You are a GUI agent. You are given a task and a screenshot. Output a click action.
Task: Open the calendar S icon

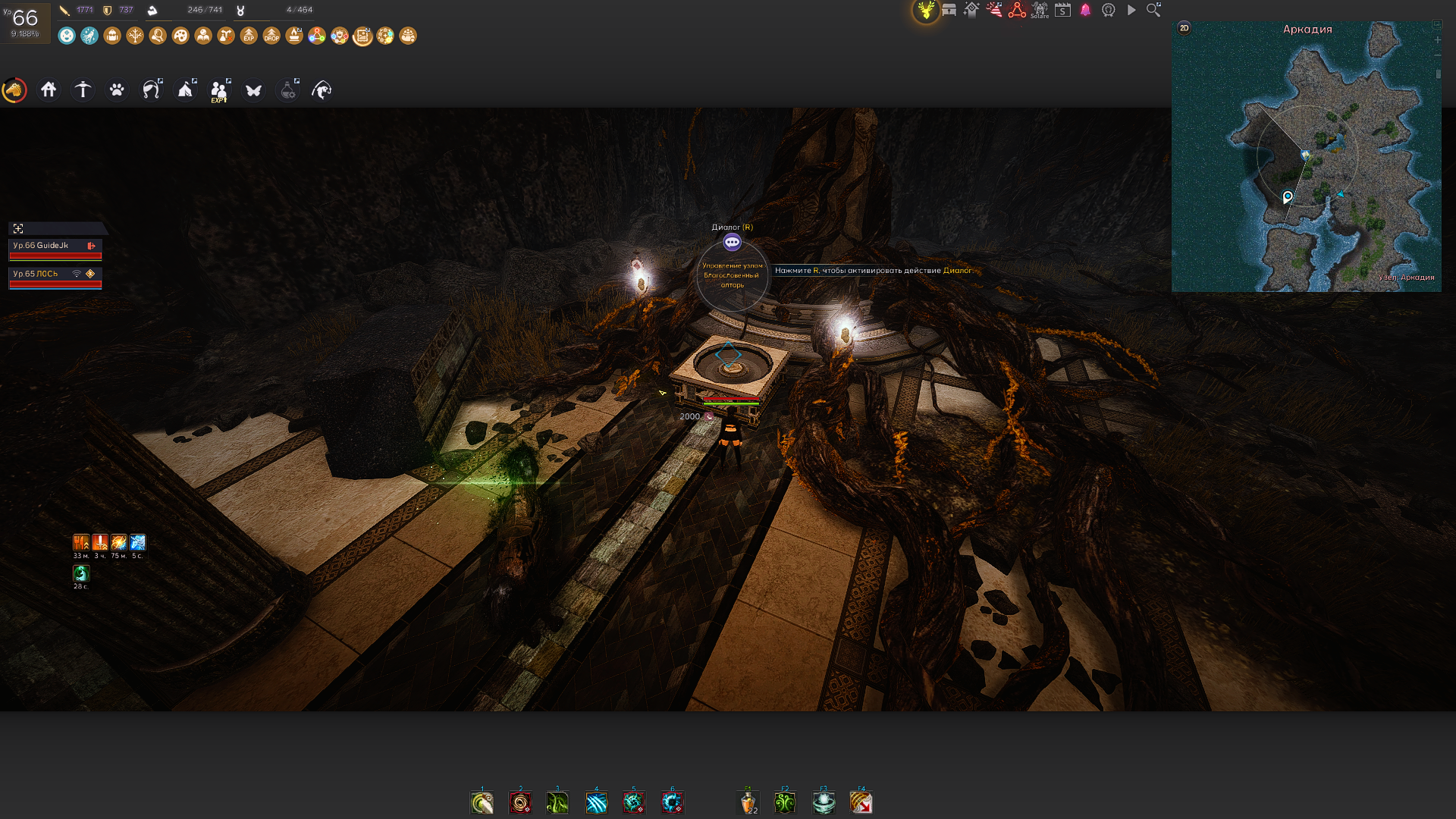[x=1062, y=10]
